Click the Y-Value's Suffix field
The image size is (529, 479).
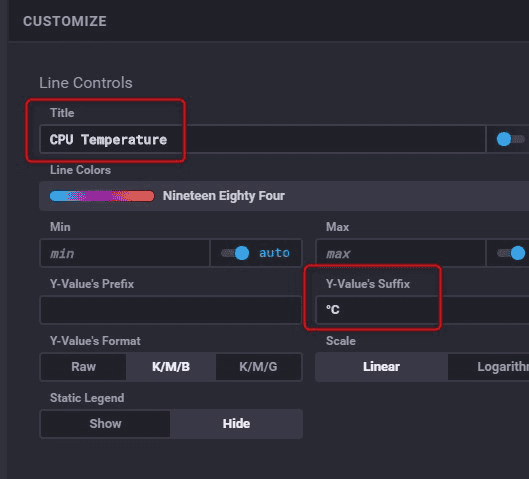click(x=422, y=310)
